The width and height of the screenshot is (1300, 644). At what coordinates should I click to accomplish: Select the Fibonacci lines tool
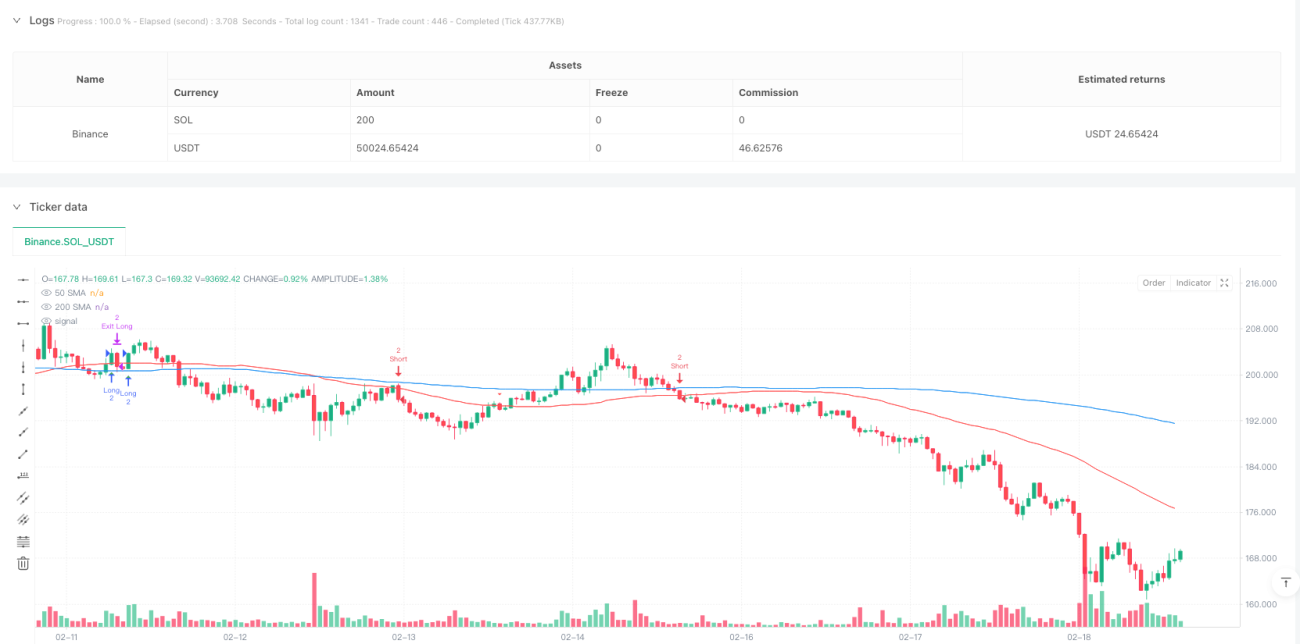point(22,541)
